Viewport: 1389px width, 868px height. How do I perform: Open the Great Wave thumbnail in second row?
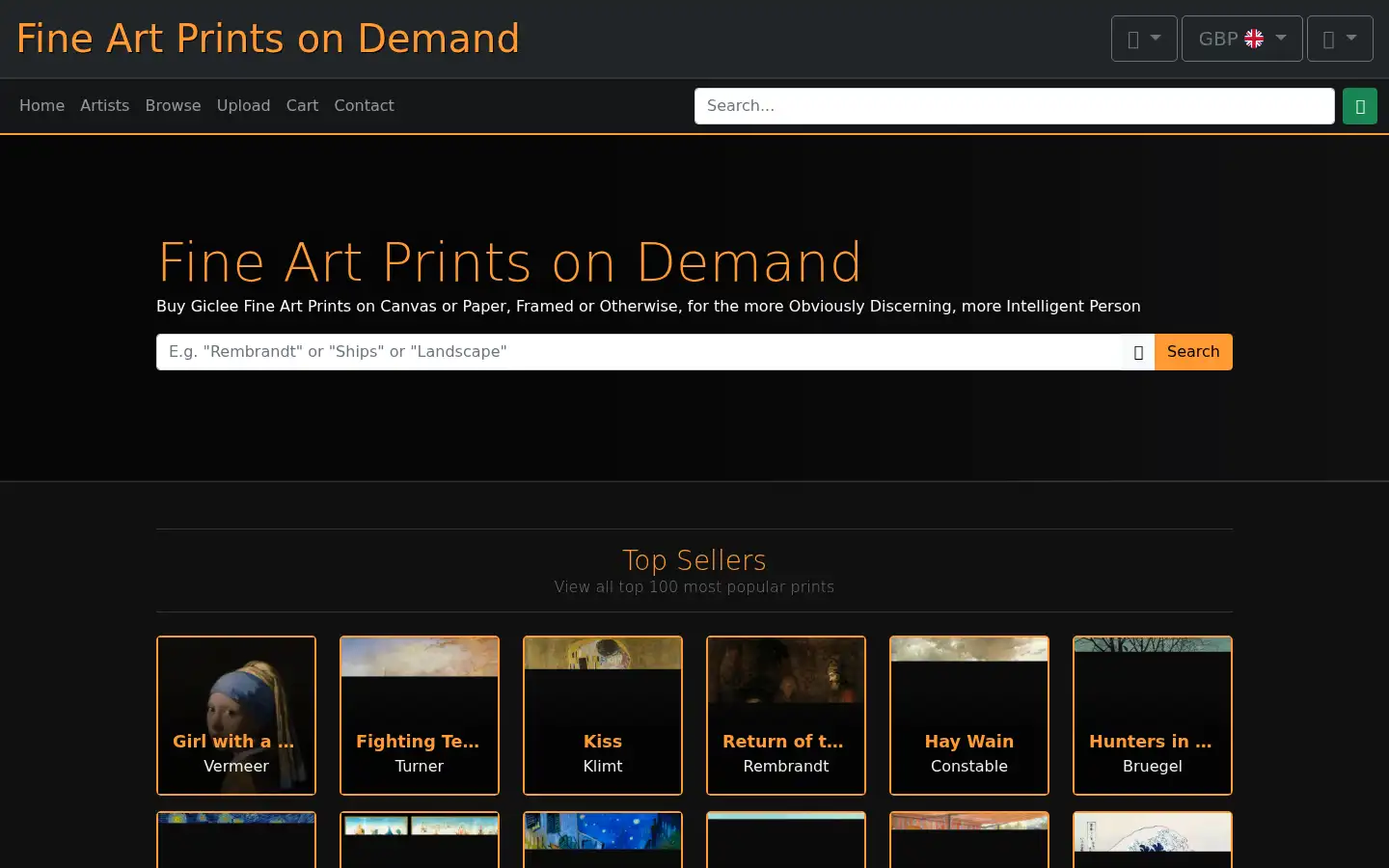coord(1153,840)
